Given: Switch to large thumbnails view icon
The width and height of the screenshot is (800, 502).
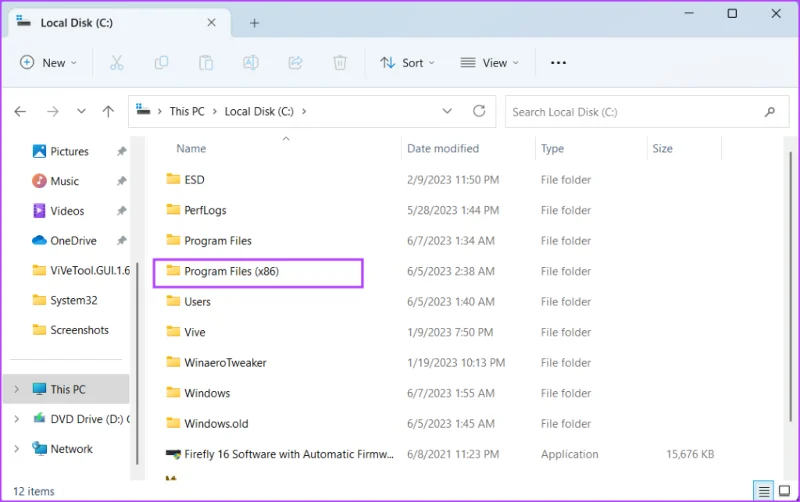Looking at the screenshot, I should click(784, 491).
